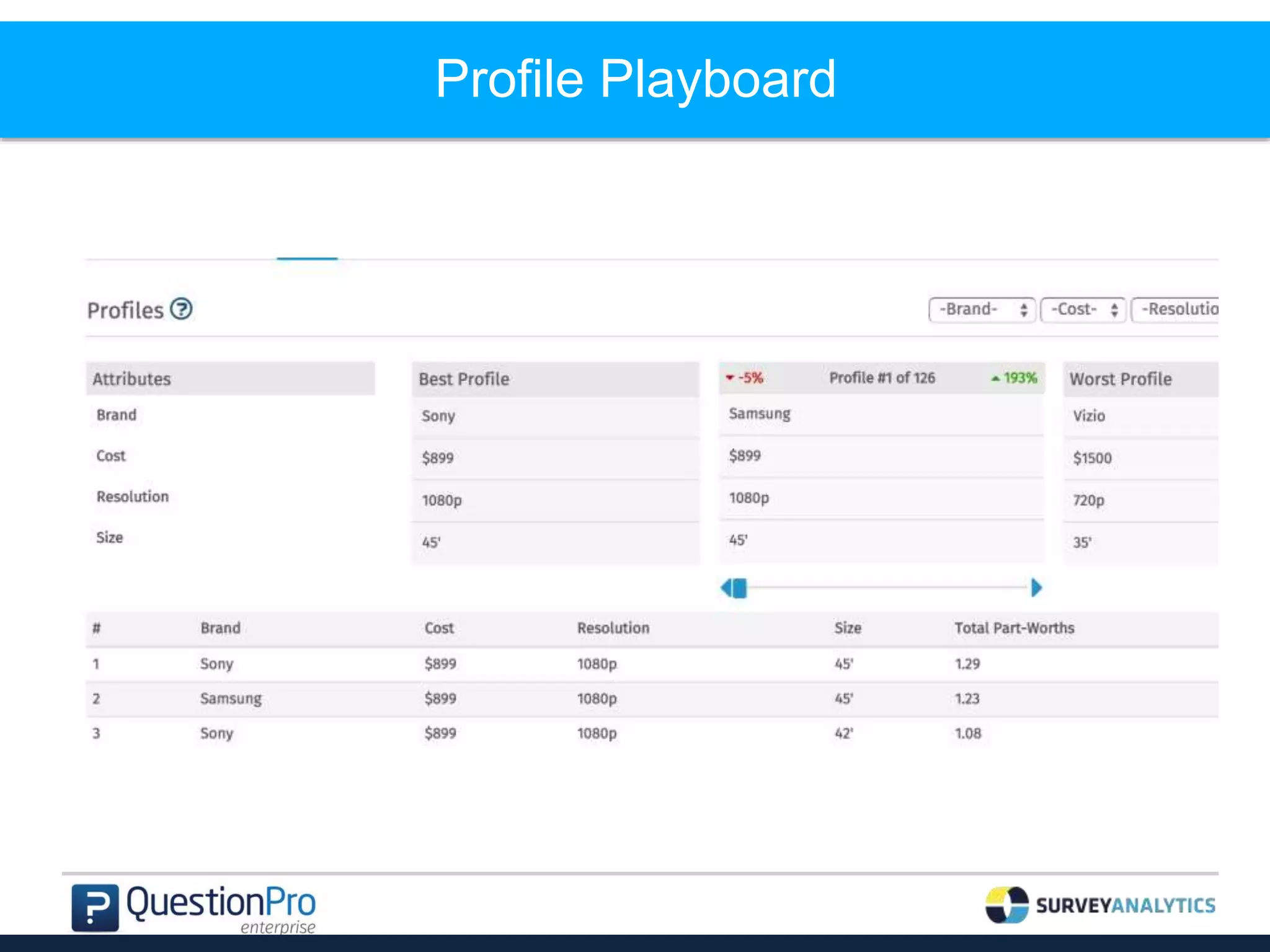This screenshot has width=1270, height=952.
Task: Click the red -5% down indicator
Action: pos(744,377)
